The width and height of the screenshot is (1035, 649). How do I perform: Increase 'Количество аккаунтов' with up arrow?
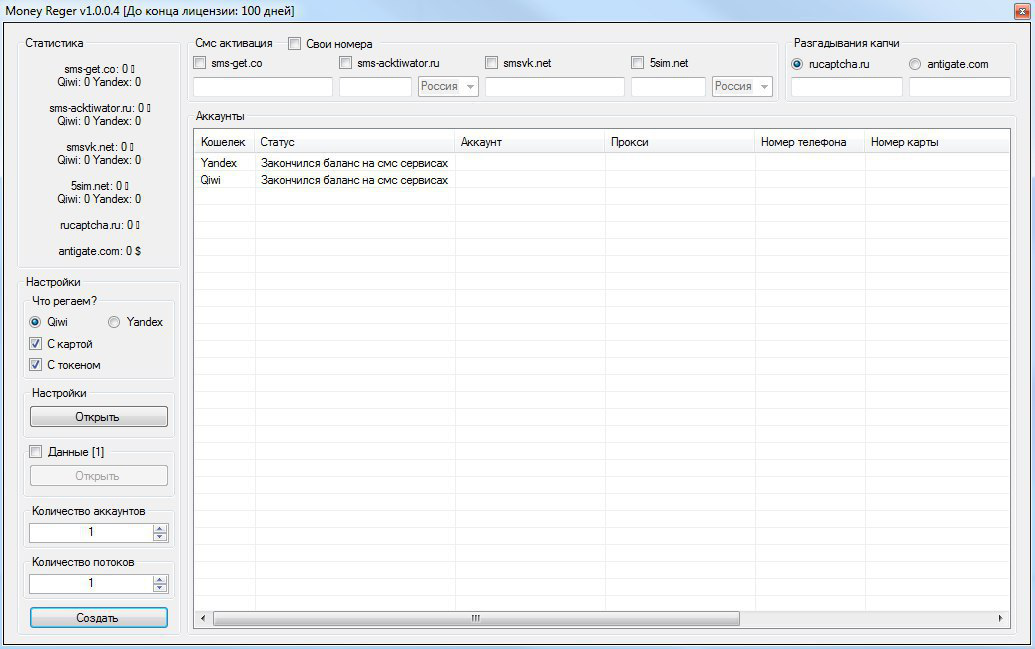(160, 528)
